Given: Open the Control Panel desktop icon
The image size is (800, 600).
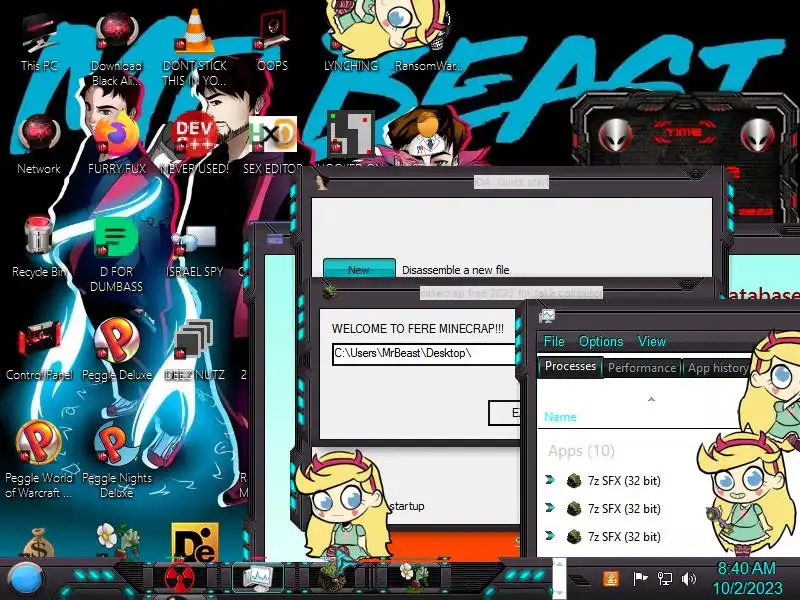Looking at the screenshot, I should point(39,352).
